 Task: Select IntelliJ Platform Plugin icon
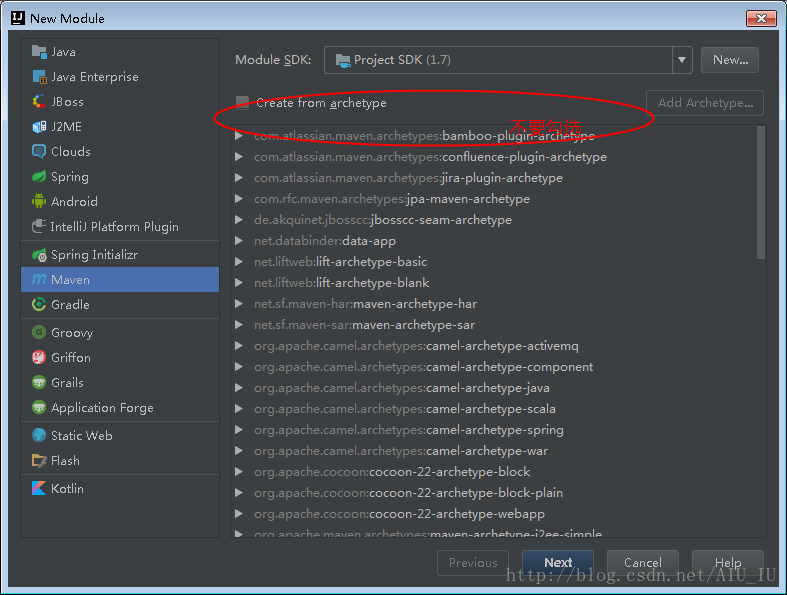39,226
